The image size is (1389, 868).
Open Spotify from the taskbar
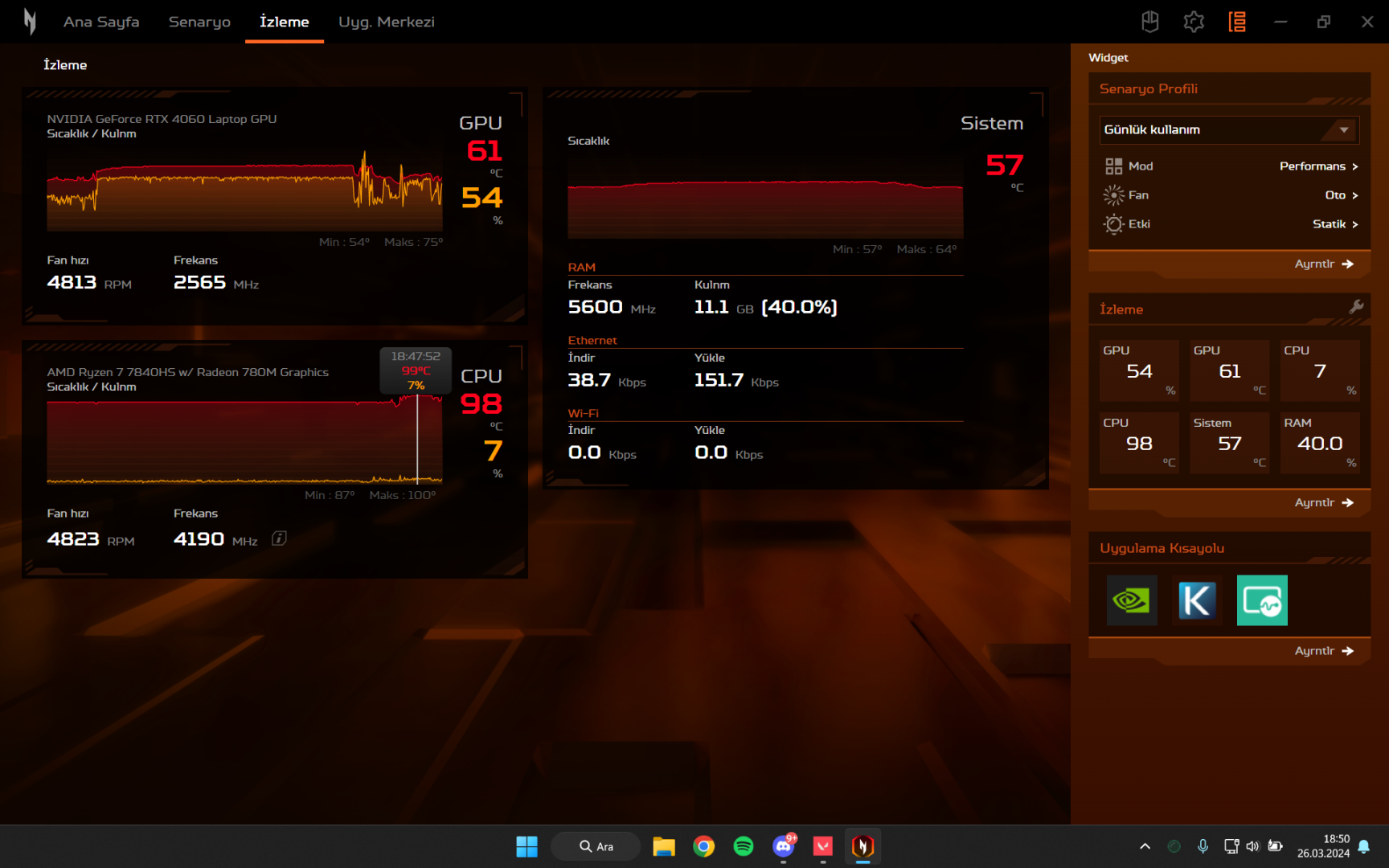pyautogui.click(x=744, y=846)
